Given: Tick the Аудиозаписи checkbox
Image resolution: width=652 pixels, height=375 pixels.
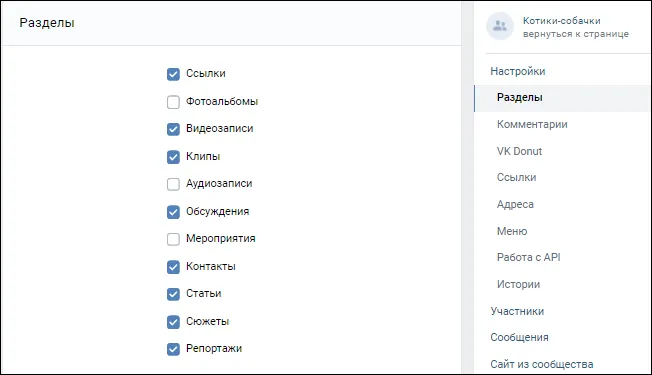Looking at the screenshot, I should click(173, 184).
